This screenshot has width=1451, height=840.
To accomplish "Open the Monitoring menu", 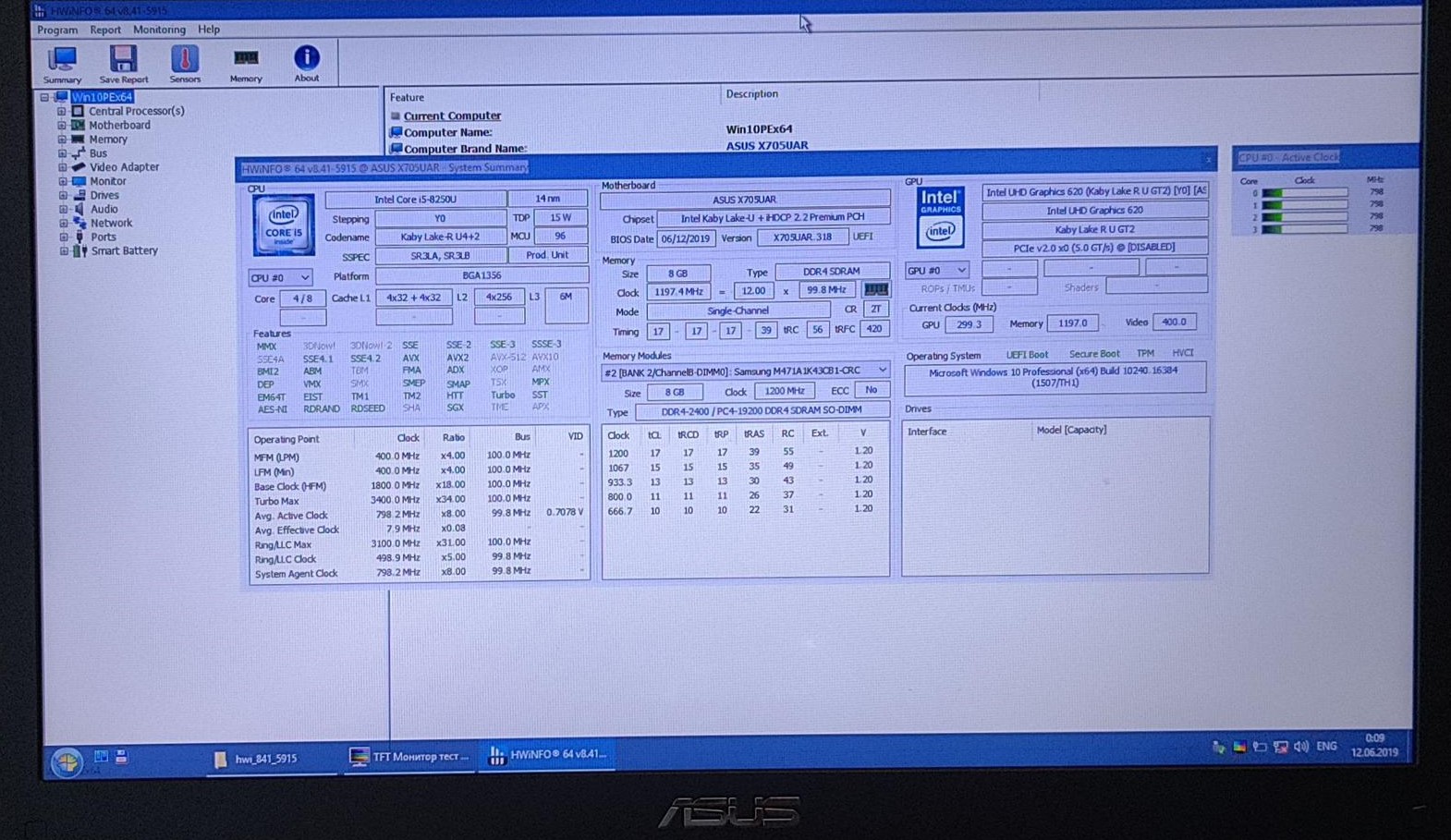I will pyautogui.click(x=159, y=30).
